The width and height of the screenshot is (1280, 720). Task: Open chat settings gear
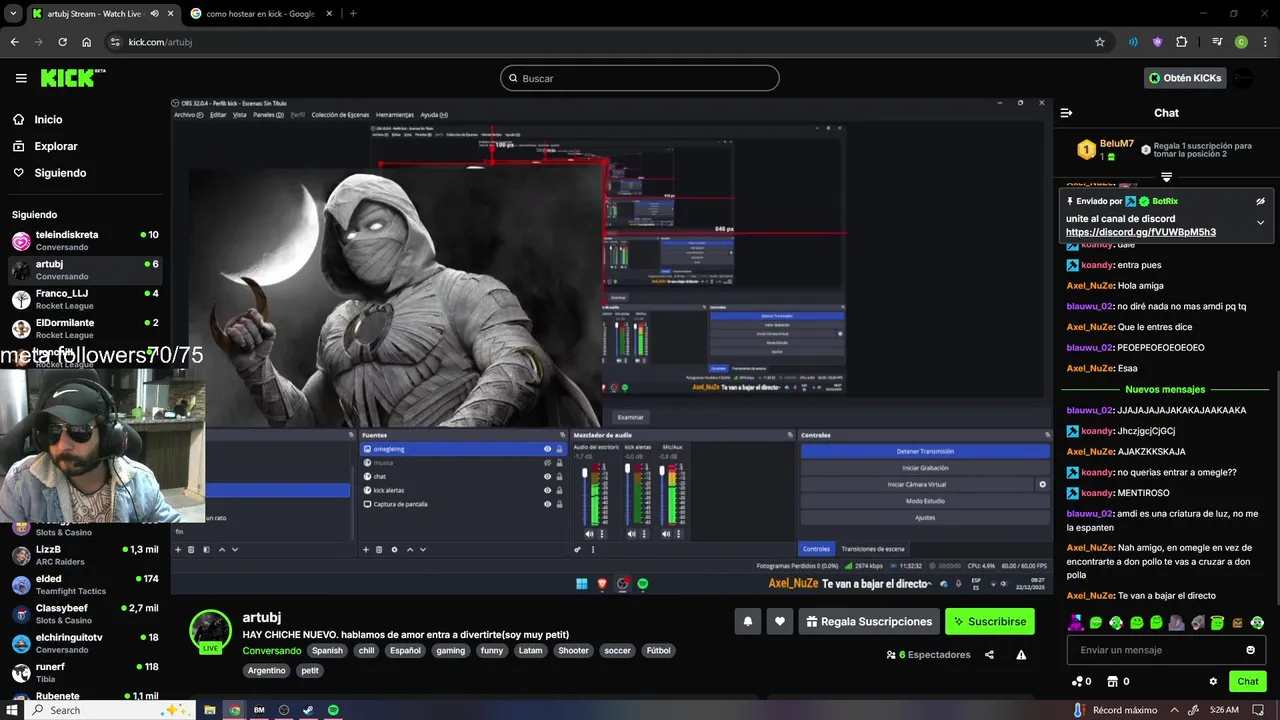click(x=1213, y=681)
